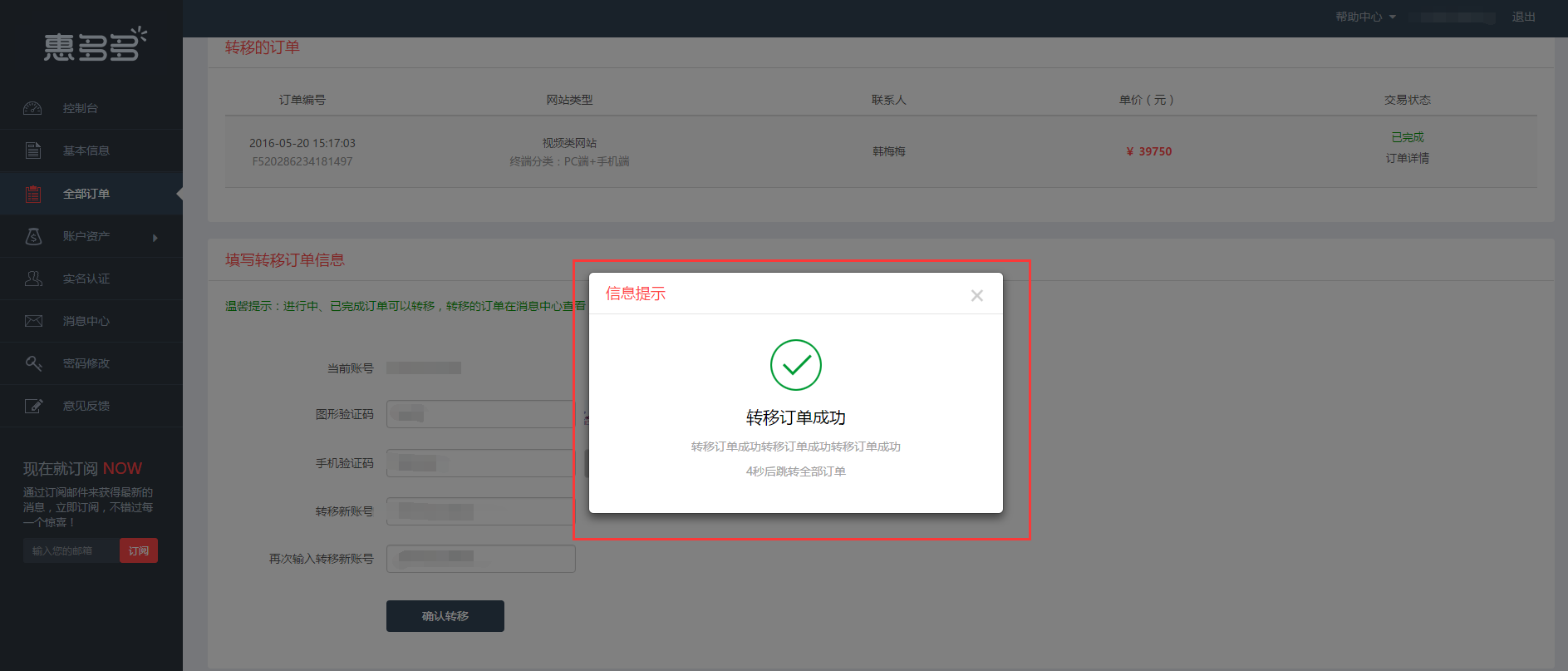Click the 账户资产 money bag icon
Image resolution: width=1568 pixels, height=671 pixels.
(x=32, y=236)
